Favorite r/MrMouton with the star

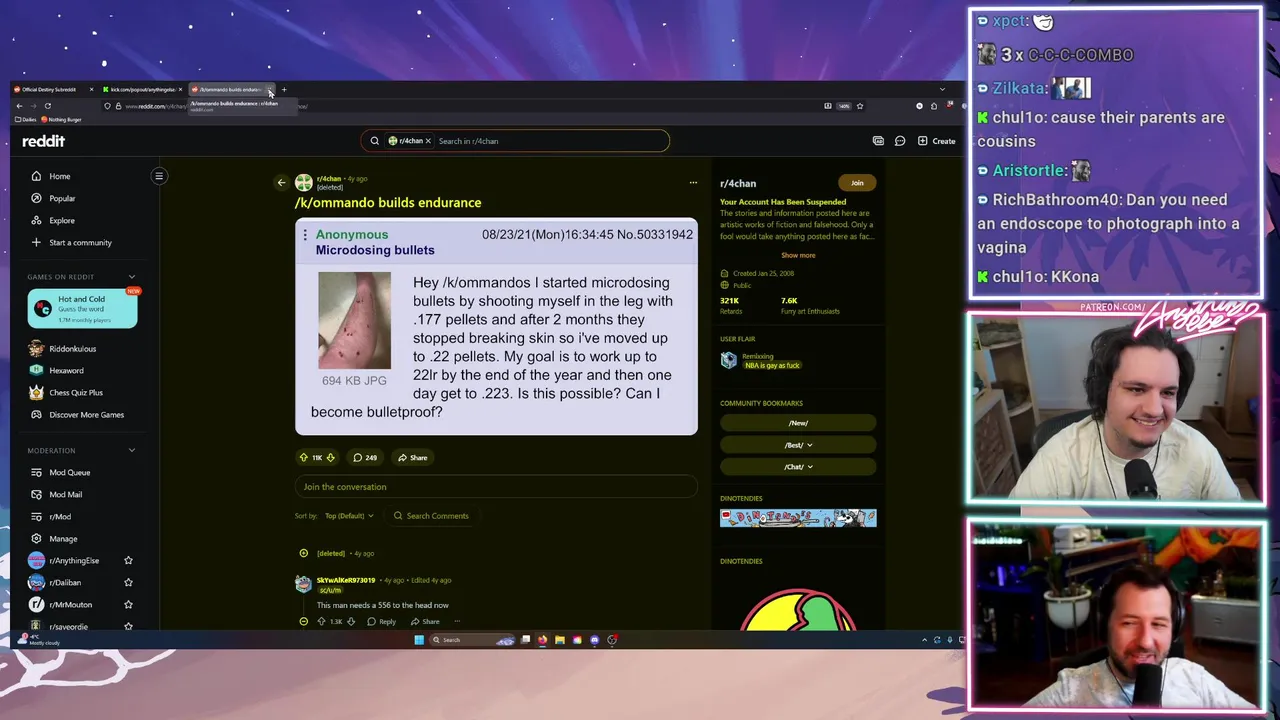coord(128,604)
